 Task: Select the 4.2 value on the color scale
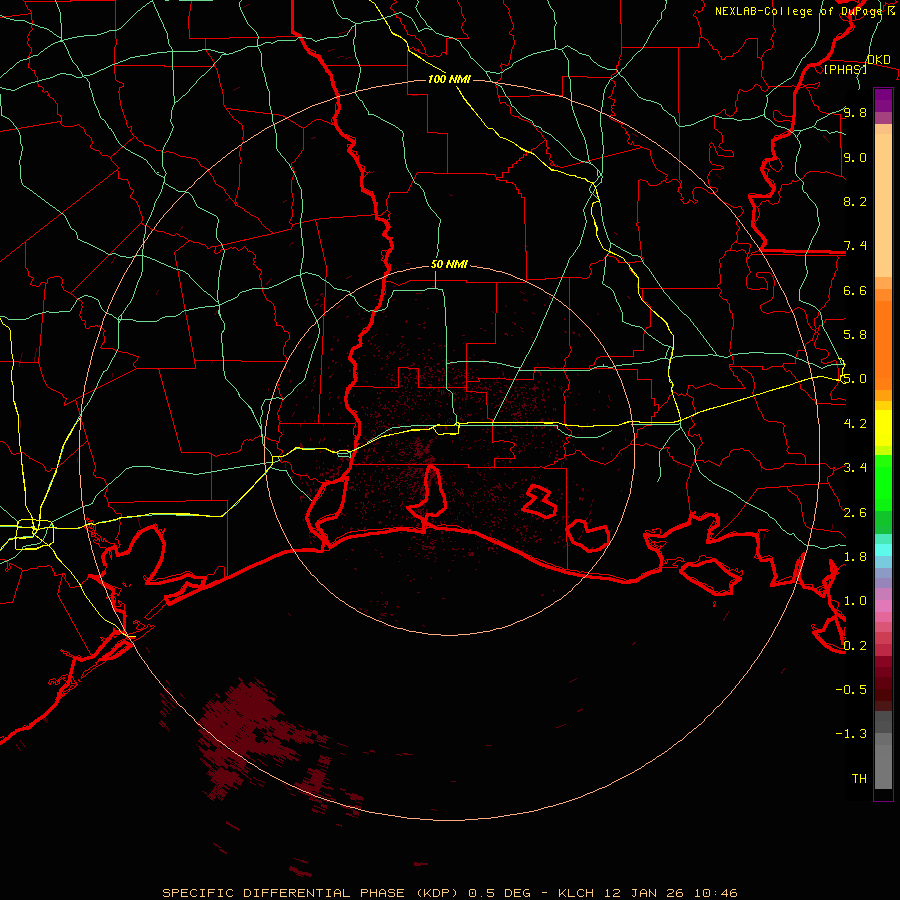[855, 424]
